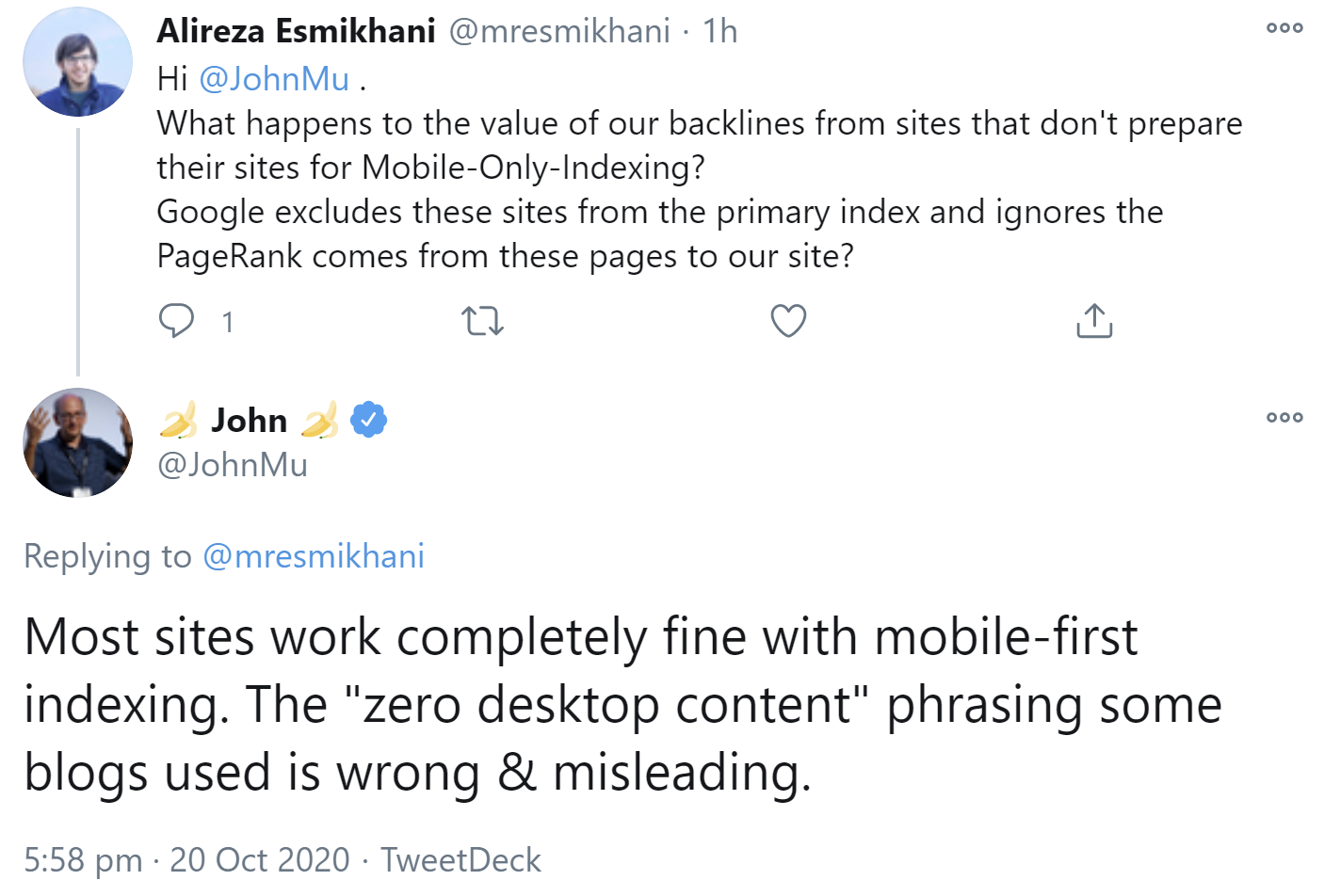The height and width of the screenshot is (896, 1324).
Task: Click John's verified blue checkmark badge
Action: [x=368, y=420]
